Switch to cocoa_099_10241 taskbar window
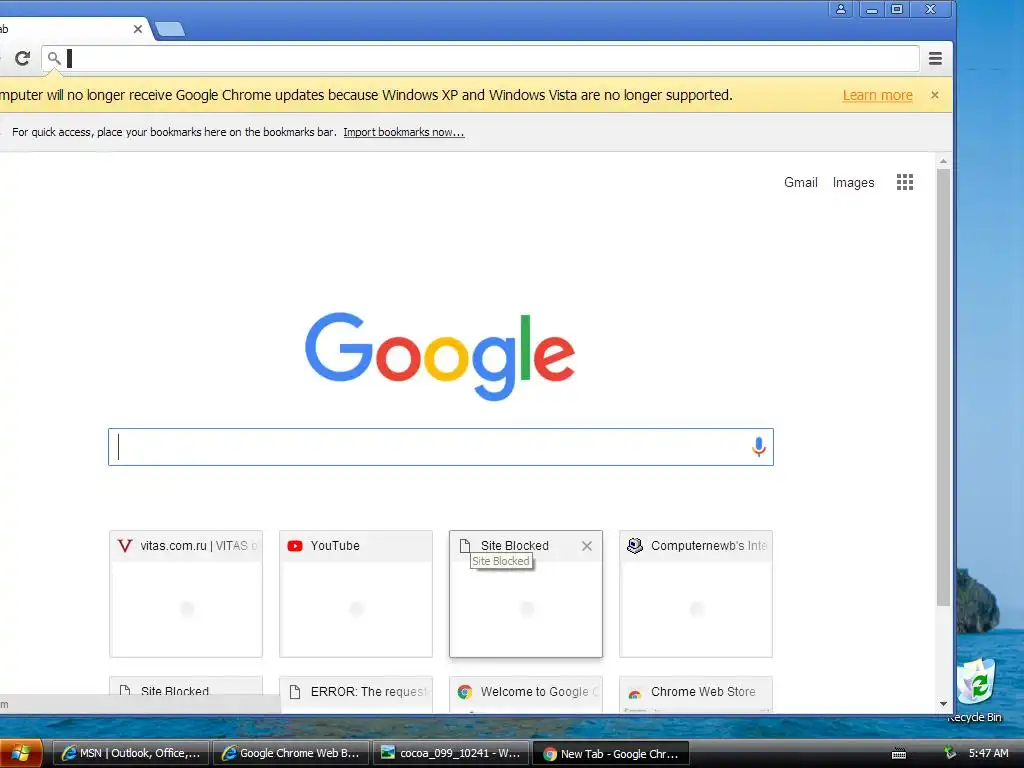This screenshot has width=1024, height=768. pyautogui.click(x=452, y=754)
